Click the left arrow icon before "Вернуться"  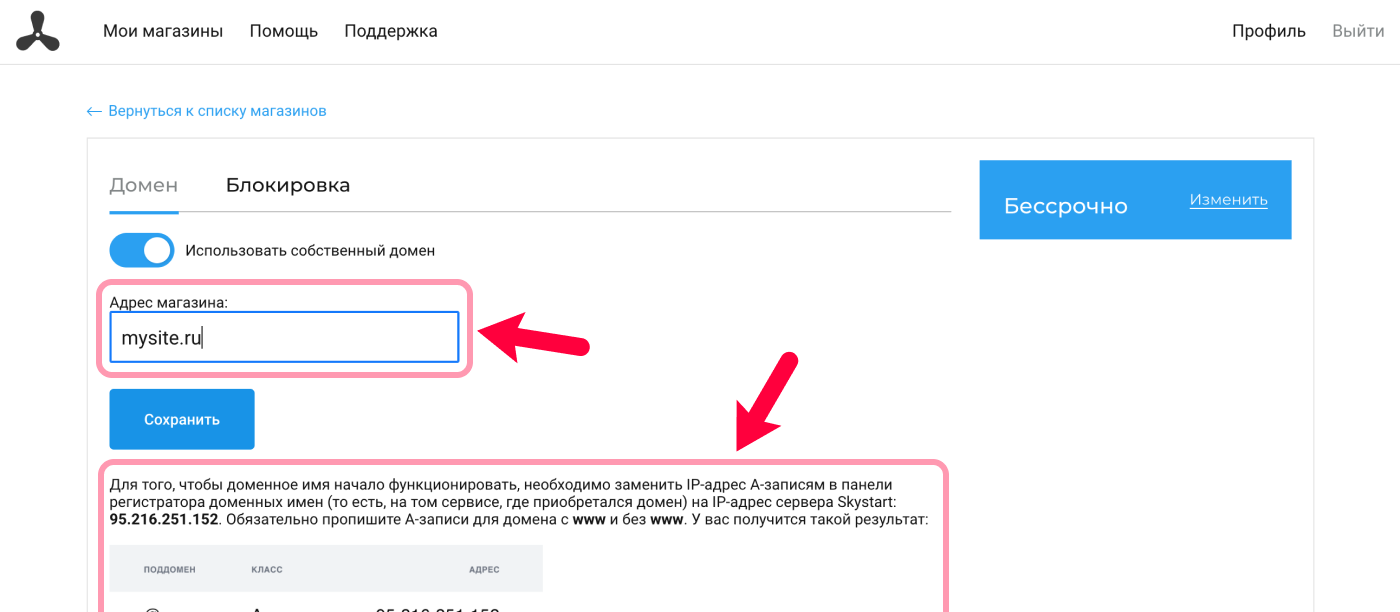tap(94, 111)
